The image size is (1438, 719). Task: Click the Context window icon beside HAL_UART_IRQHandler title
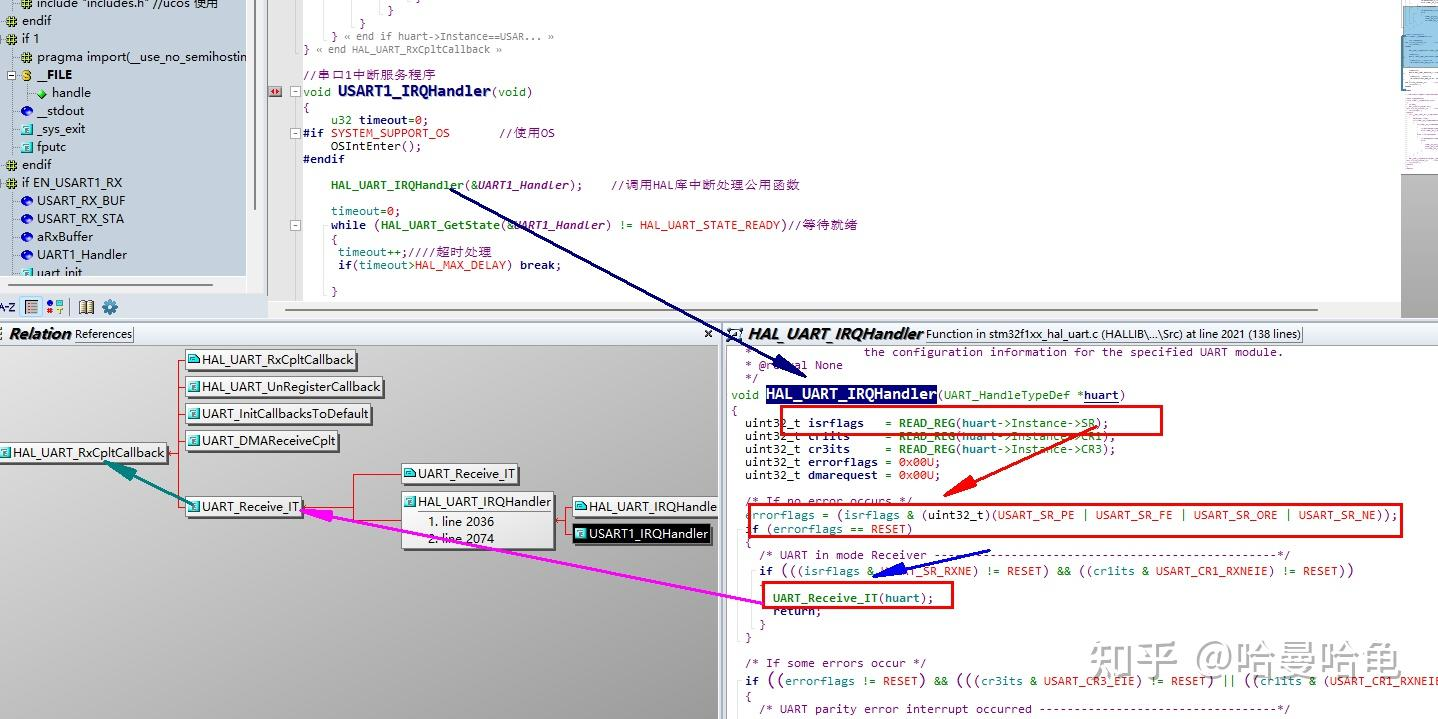pos(735,334)
